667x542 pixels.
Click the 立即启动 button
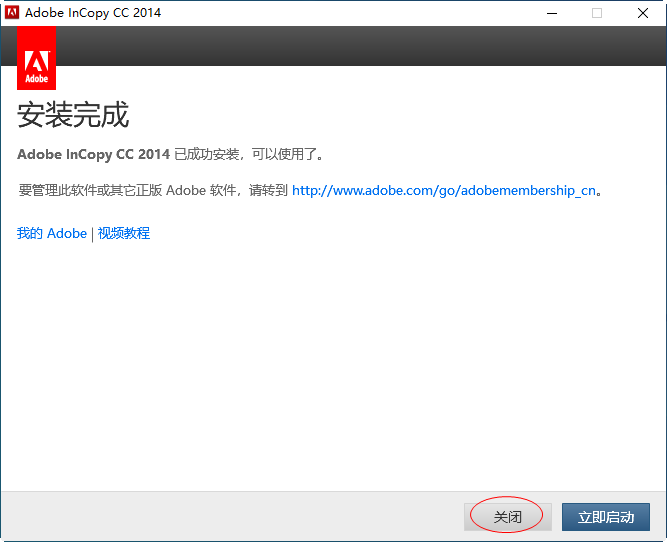coord(606,517)
